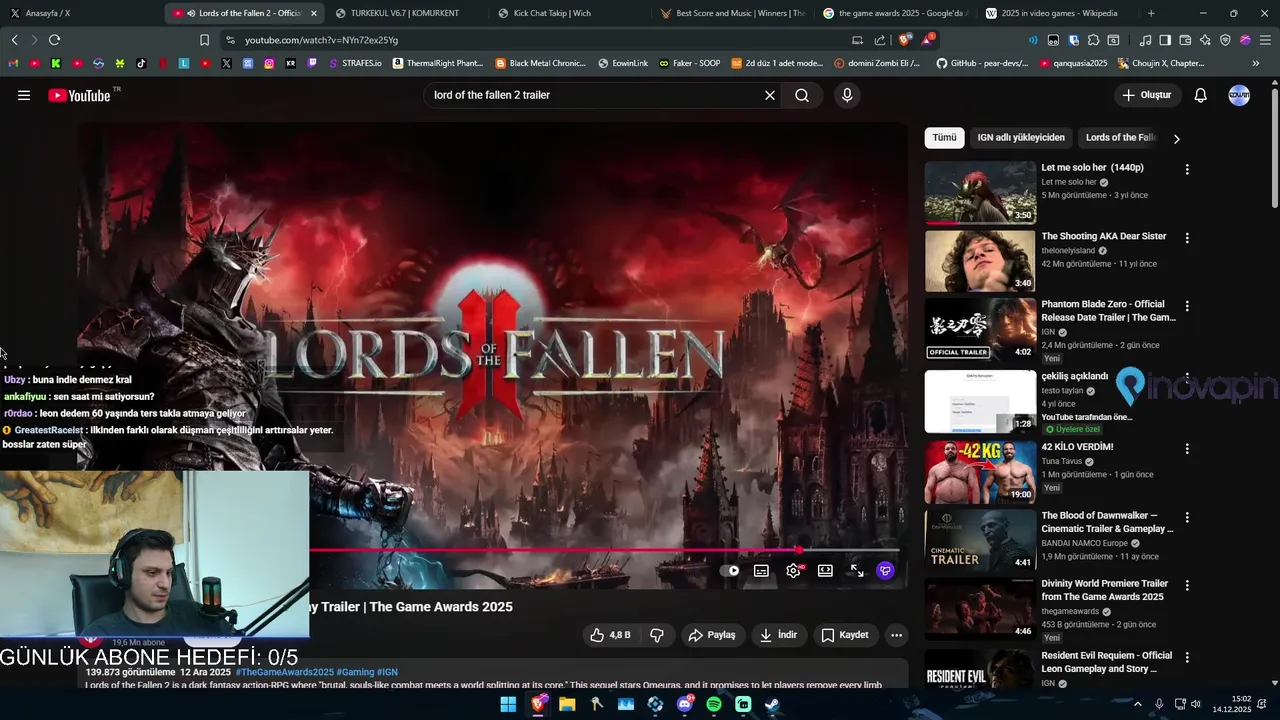Start voice search with microphone icon
The width and height of the screenshot is (1280, 720).
point(847,95)
